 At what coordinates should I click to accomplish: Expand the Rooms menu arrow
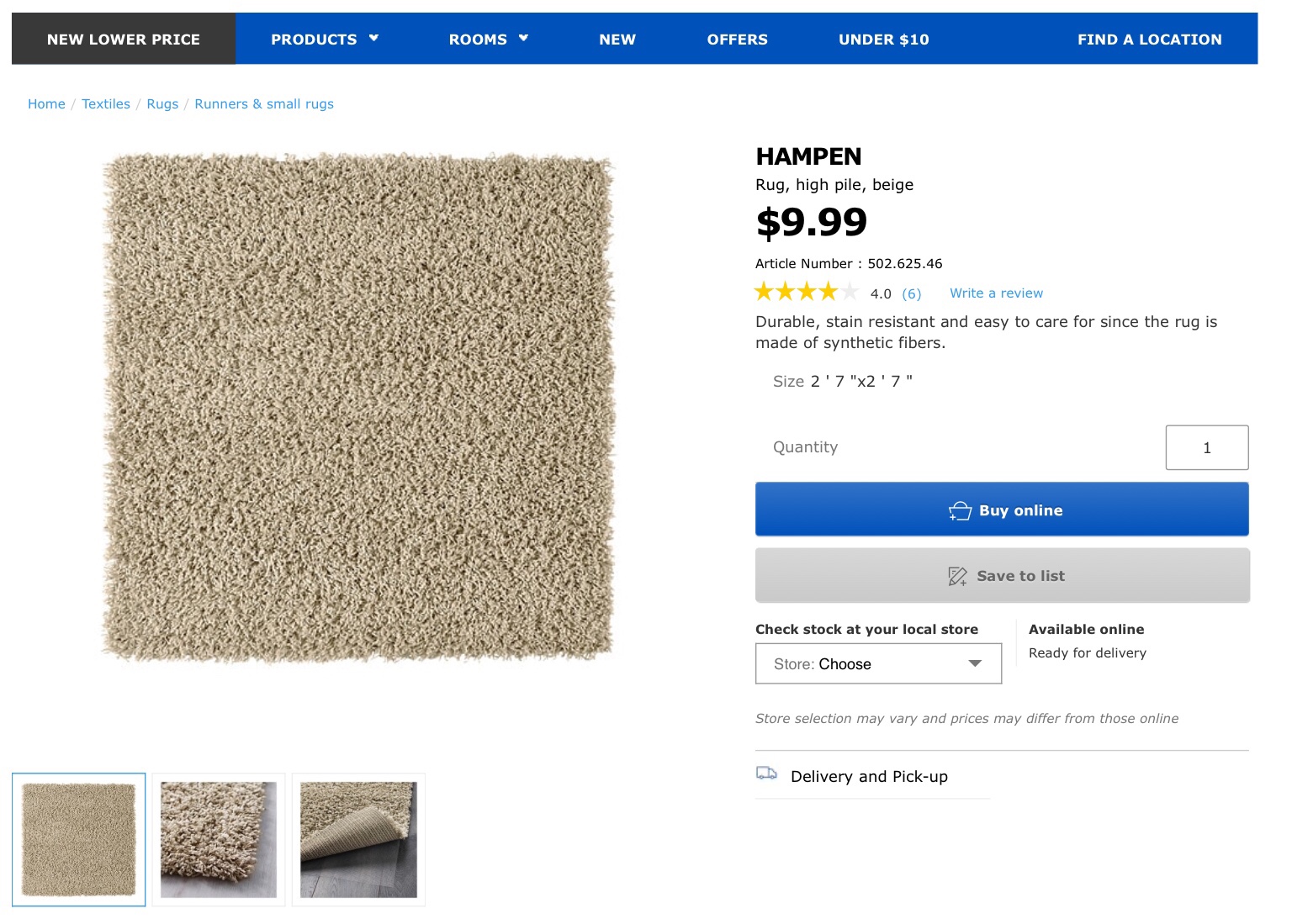(523, 38)
